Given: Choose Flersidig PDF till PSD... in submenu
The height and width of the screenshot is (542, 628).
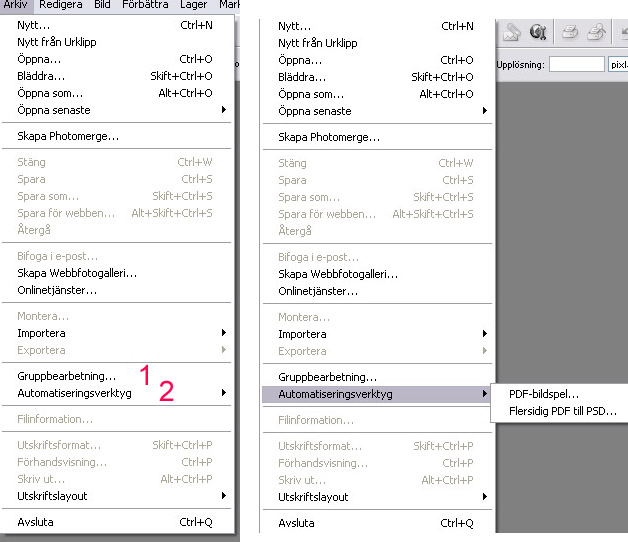Looking at the screenshot, I should click(x=560, y=411).
